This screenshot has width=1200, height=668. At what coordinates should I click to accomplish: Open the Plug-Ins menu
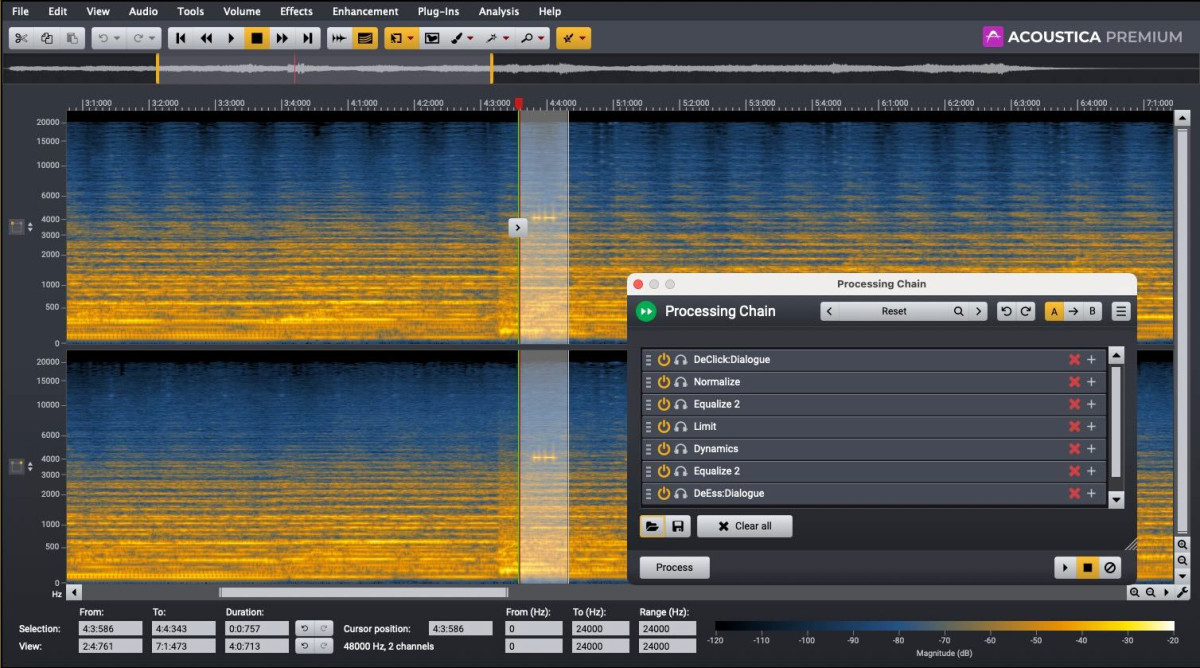pos(438,11)
